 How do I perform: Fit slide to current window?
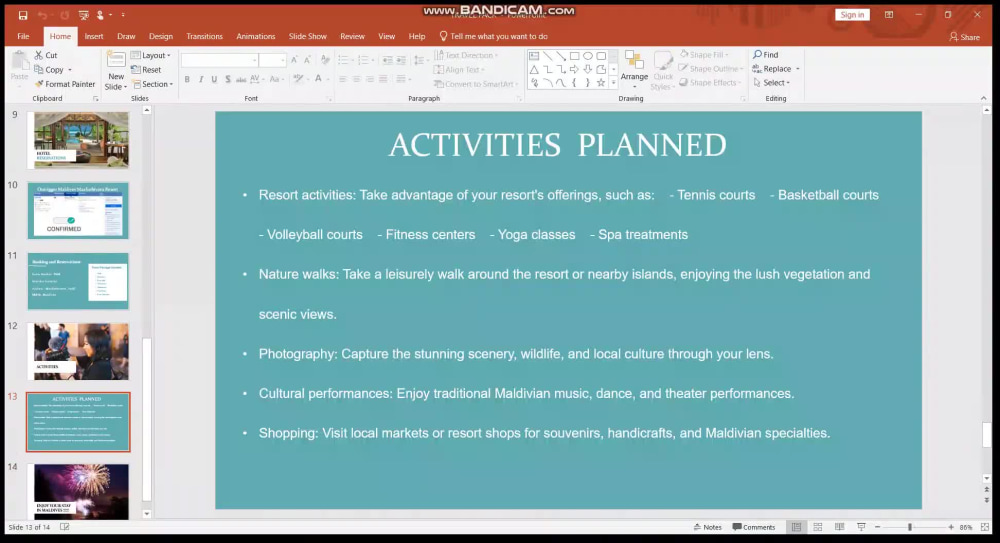coord(985,527)
